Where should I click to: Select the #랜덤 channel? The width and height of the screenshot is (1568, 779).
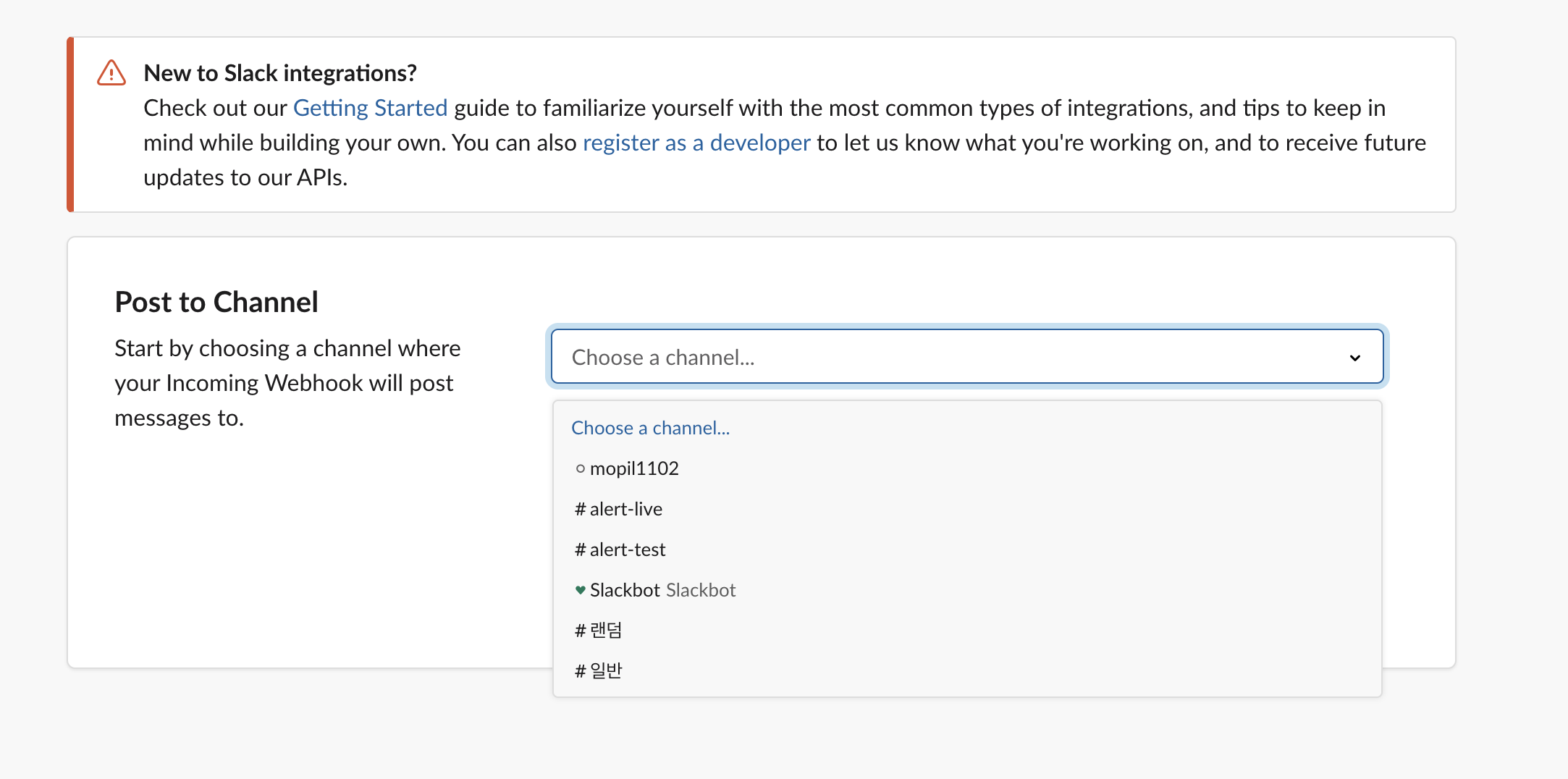[x=967, y=631]
